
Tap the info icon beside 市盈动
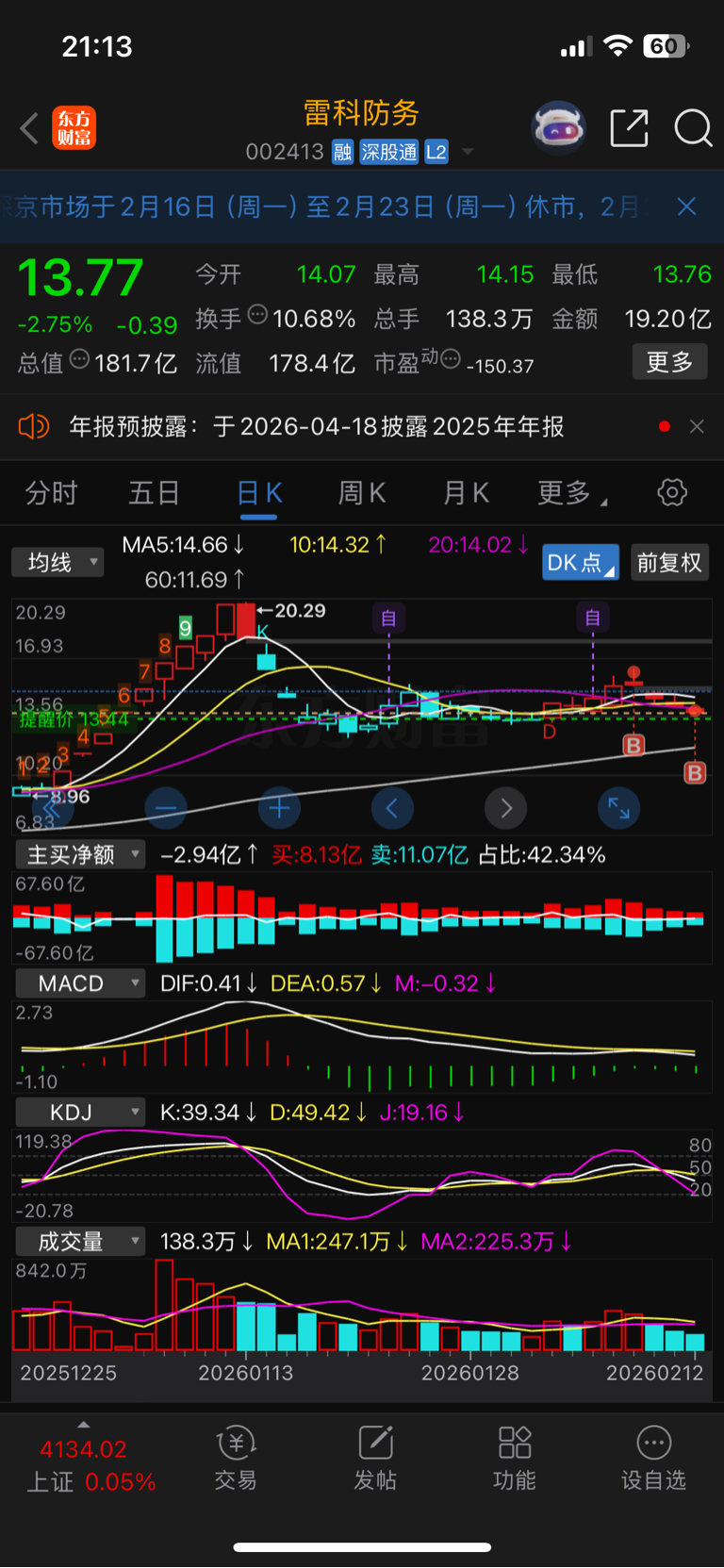point(451,358)
